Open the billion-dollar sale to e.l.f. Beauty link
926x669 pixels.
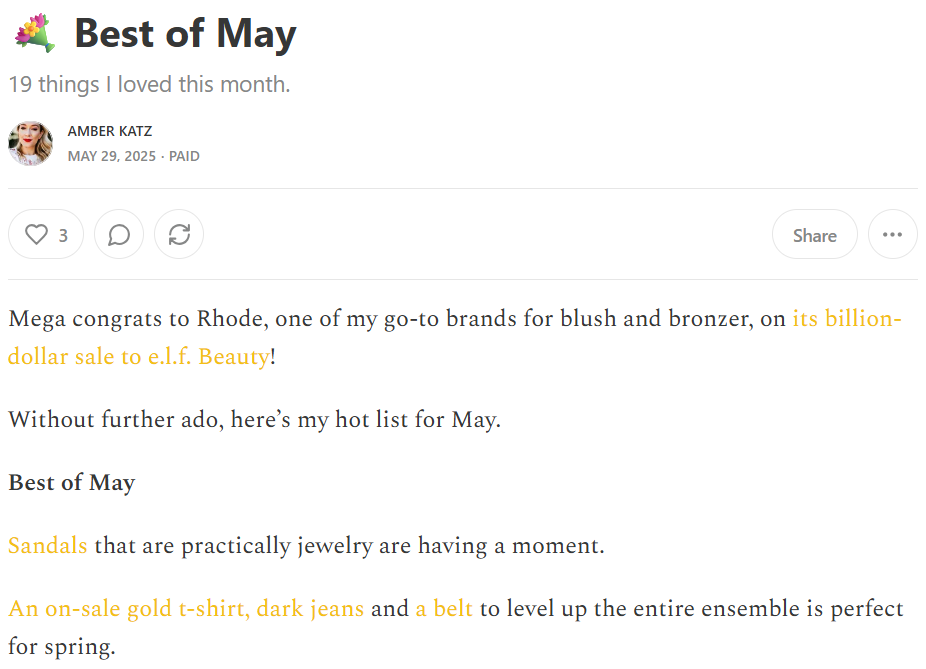(x=139, y=357)
